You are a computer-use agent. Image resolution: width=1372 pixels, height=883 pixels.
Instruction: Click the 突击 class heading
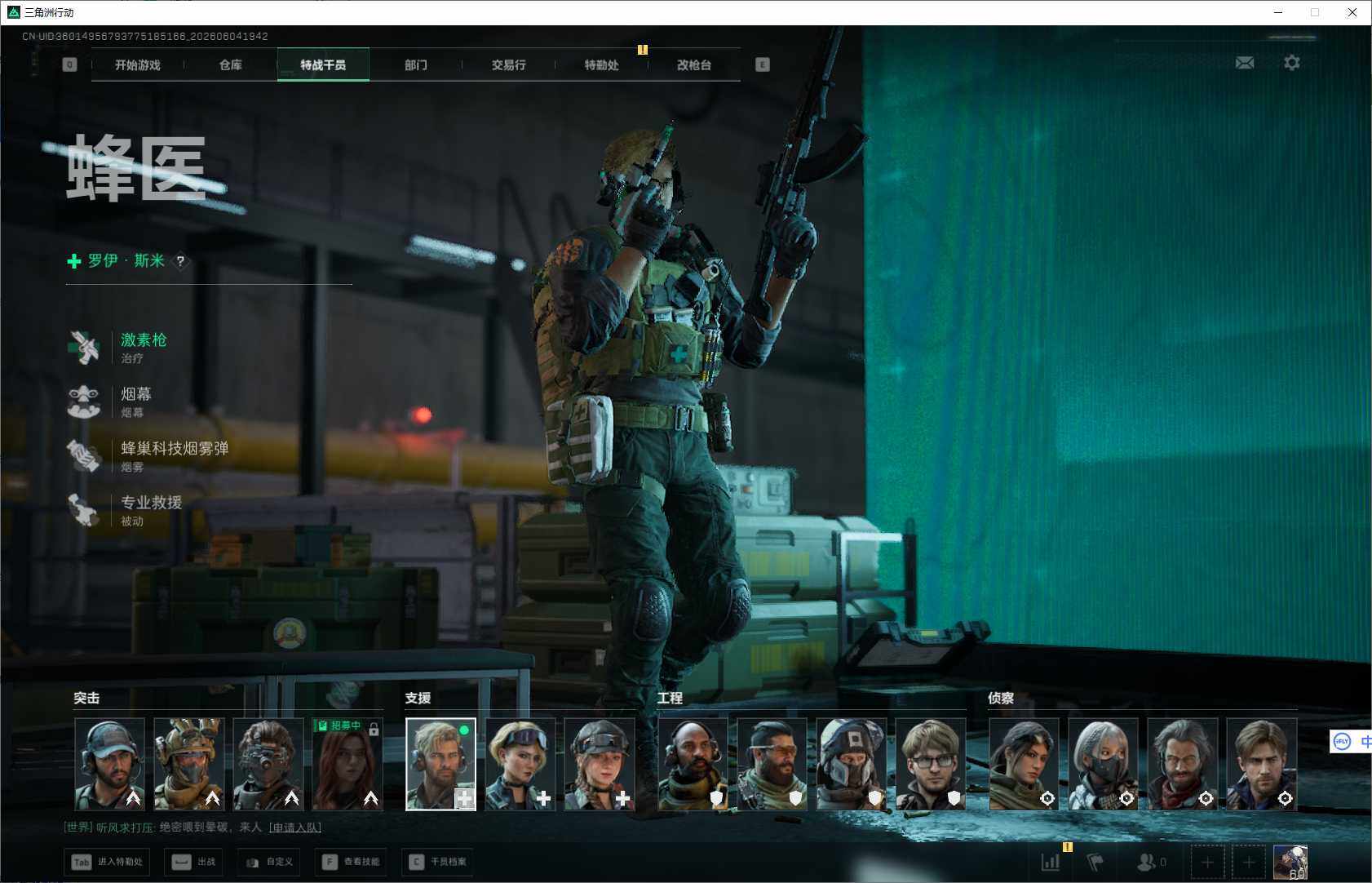[86, 699]
